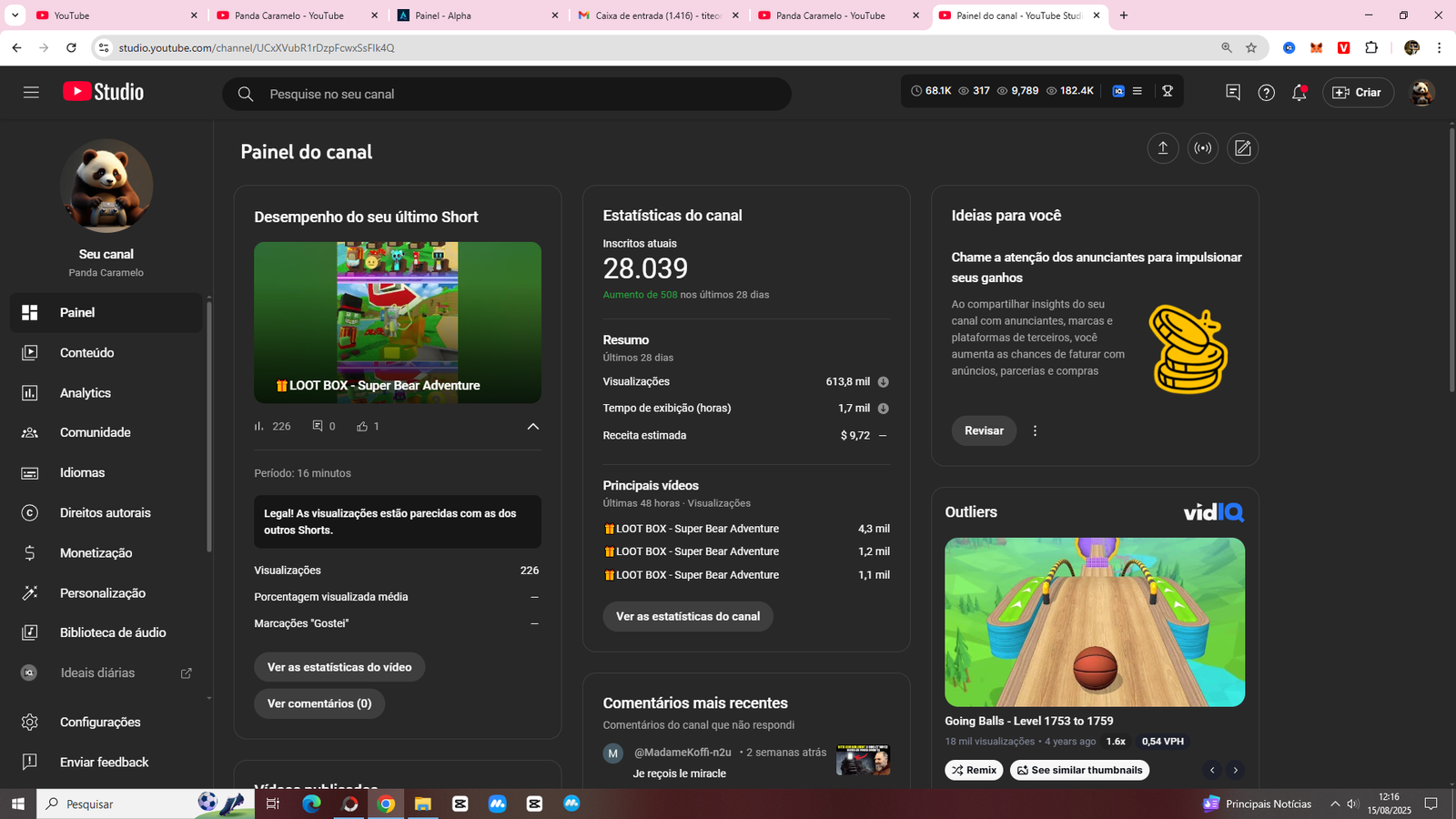The image size is (1456, 819).
Task: Open analytics bar icon under Short thumbnail
Action: [259, 426]
